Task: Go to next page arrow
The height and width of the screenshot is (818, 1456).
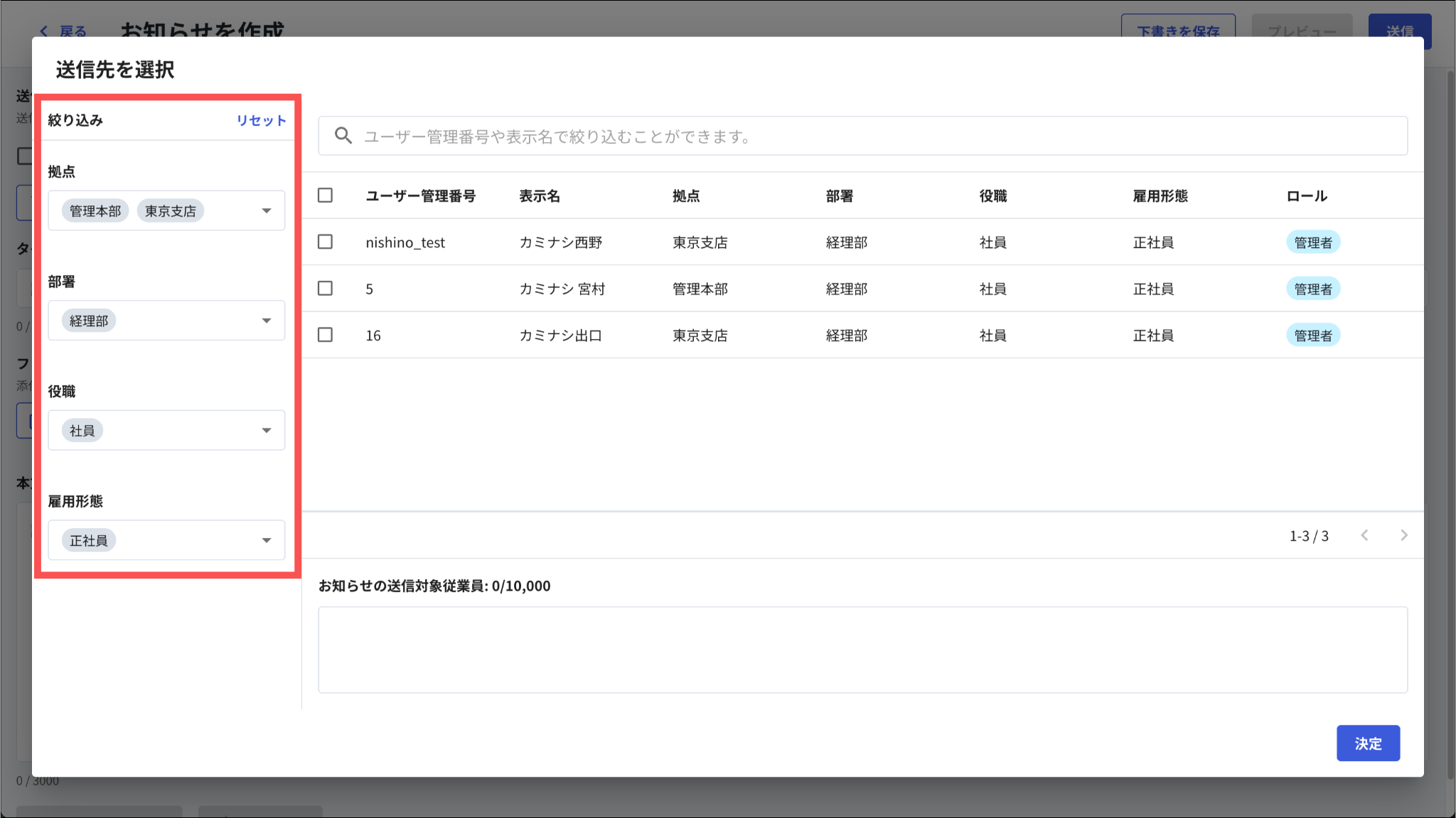Action: pos(1403,535)
